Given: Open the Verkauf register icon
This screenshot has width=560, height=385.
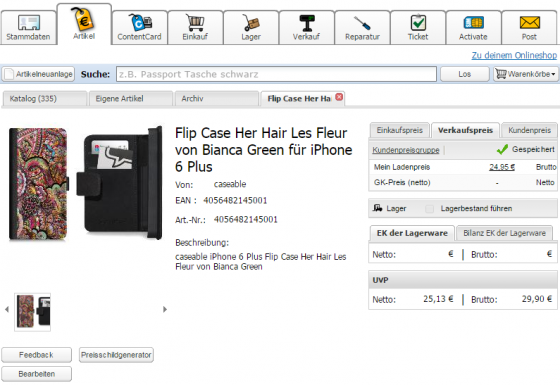Looking at the screenshot, I should 306,22.
